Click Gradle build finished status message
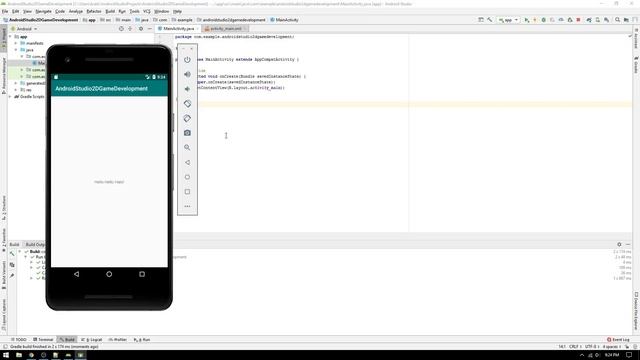Viewport: 640px width, 360px height. click(x=54, y=347)
